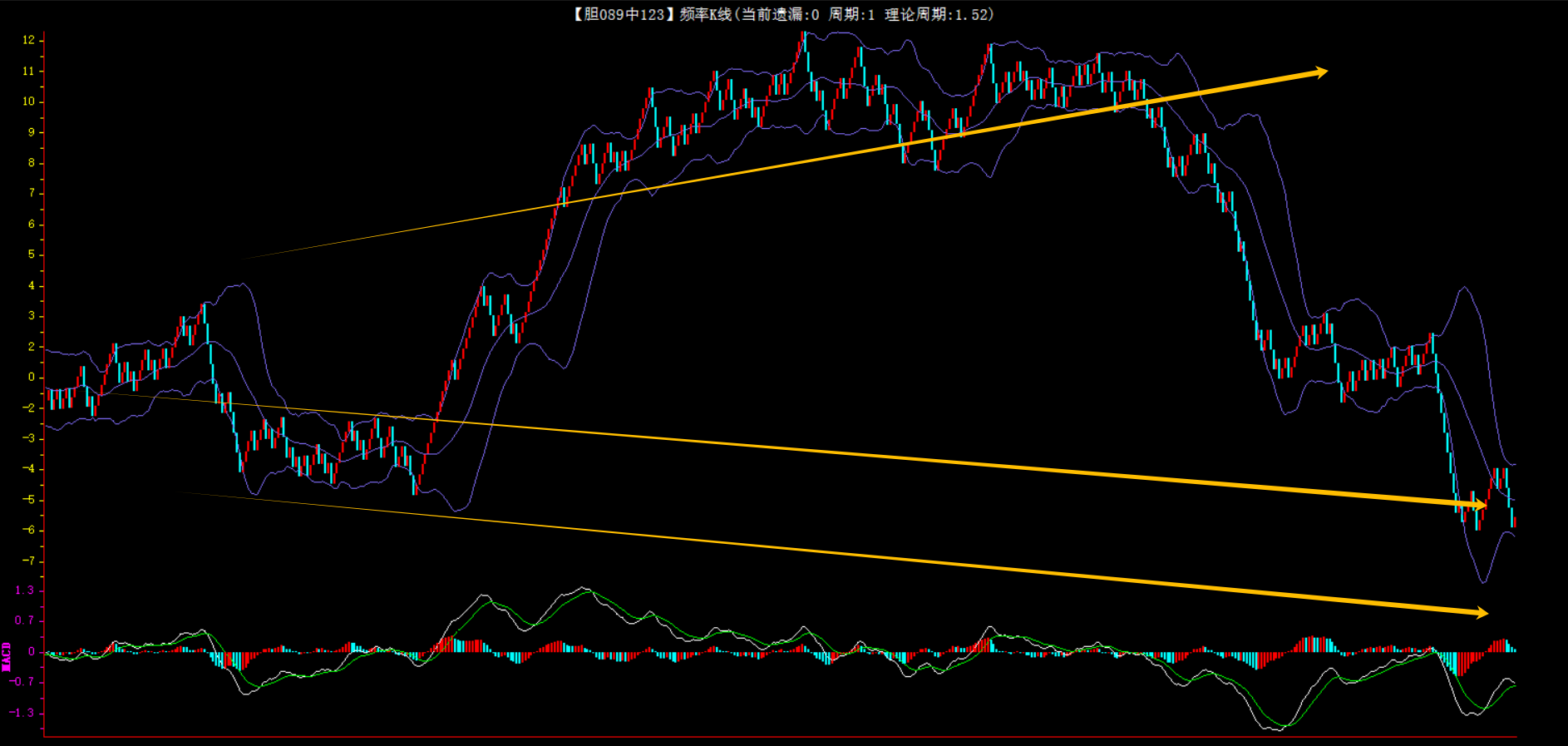
Task: Click the chart title '胆089中123 频率K线'
Action: (651, 14)
